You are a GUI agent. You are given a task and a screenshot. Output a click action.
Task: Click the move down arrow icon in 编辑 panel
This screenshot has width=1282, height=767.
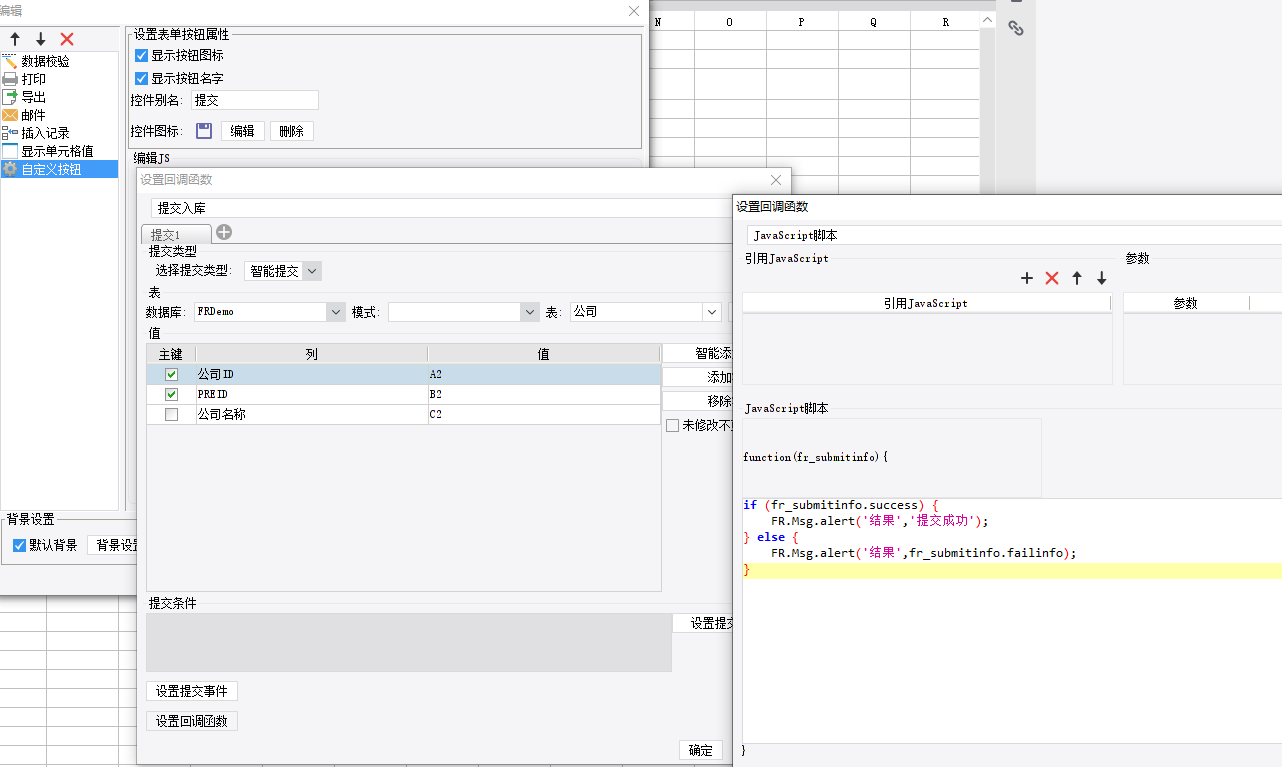point(41,39)
